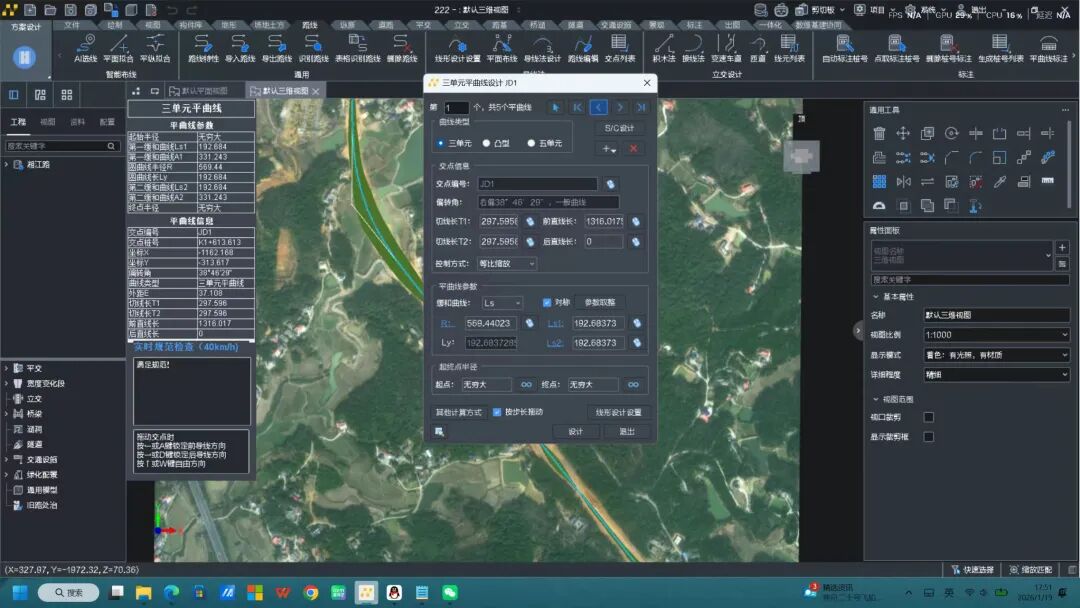
Task: Click 平曲线标注 tool
Action: [x=1048, y=48]
